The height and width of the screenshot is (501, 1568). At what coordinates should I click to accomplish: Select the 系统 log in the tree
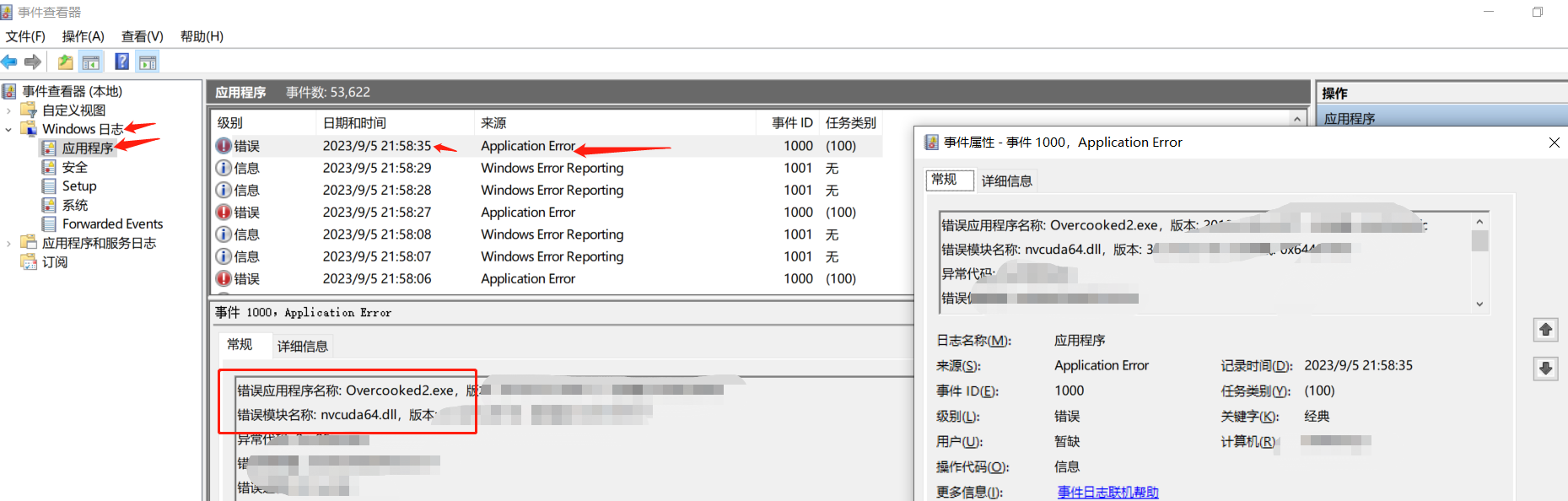74,205
